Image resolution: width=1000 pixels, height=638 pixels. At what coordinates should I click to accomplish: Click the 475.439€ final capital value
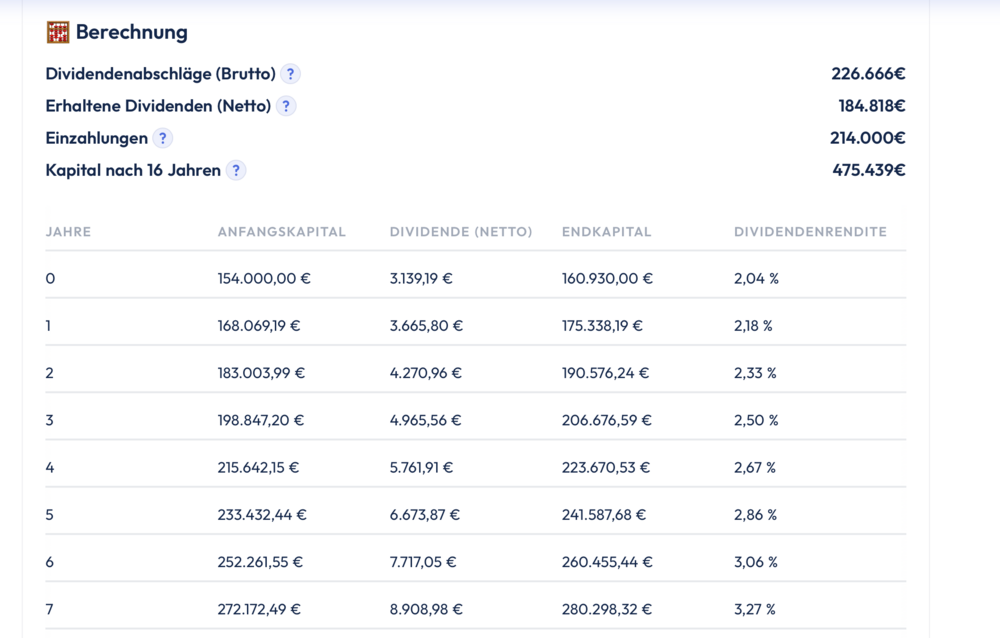coord(869,170)
